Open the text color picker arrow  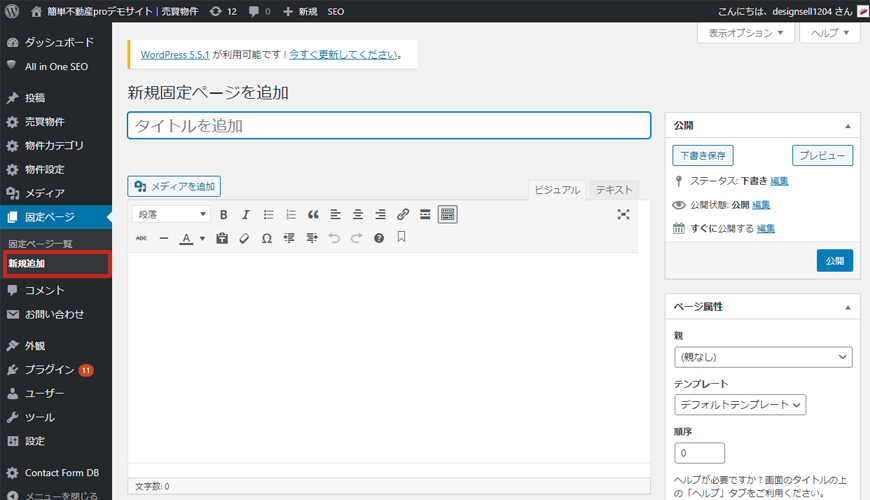202,239
